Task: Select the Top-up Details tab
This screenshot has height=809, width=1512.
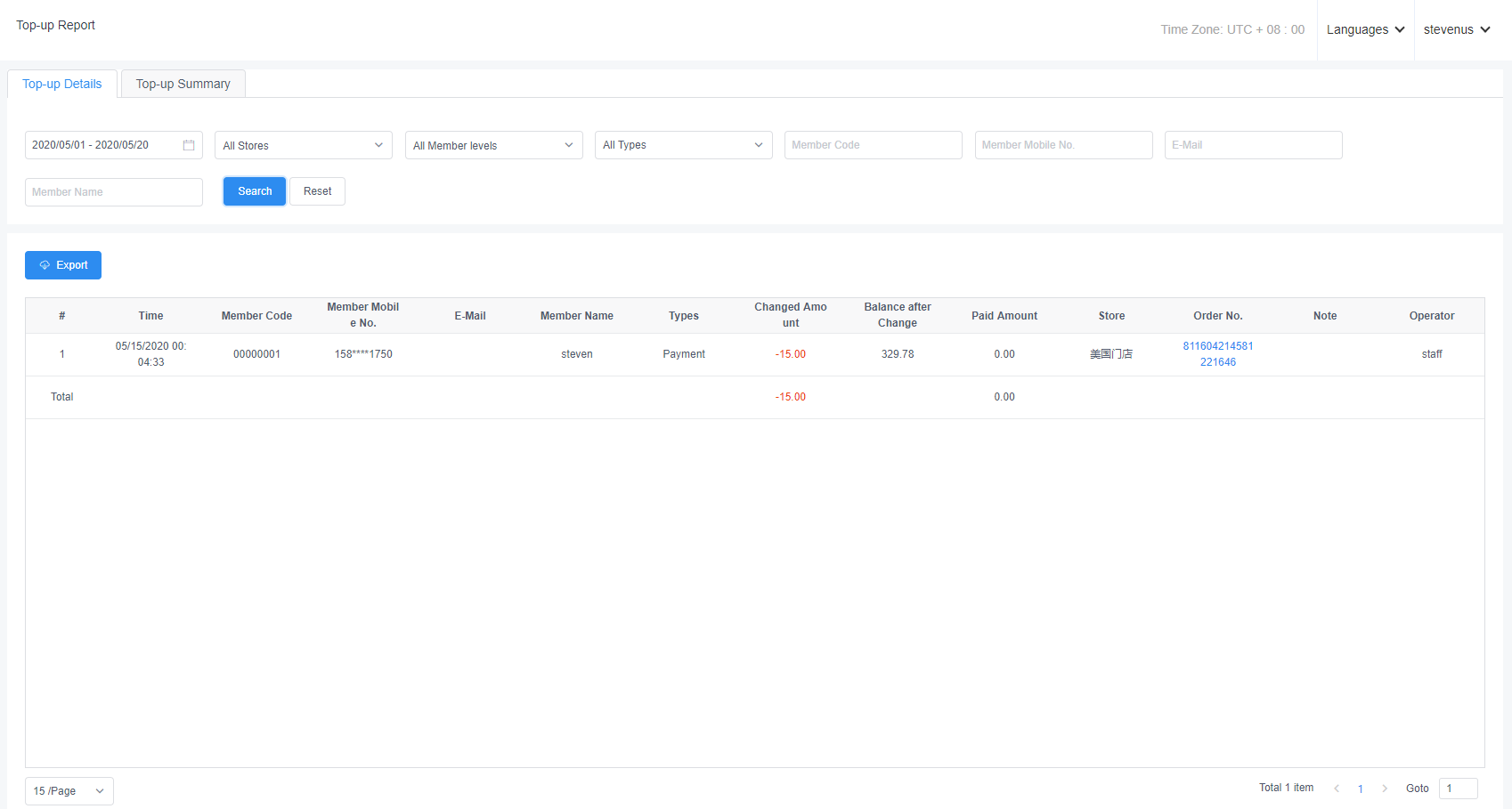Action: [x=62, y=84]
